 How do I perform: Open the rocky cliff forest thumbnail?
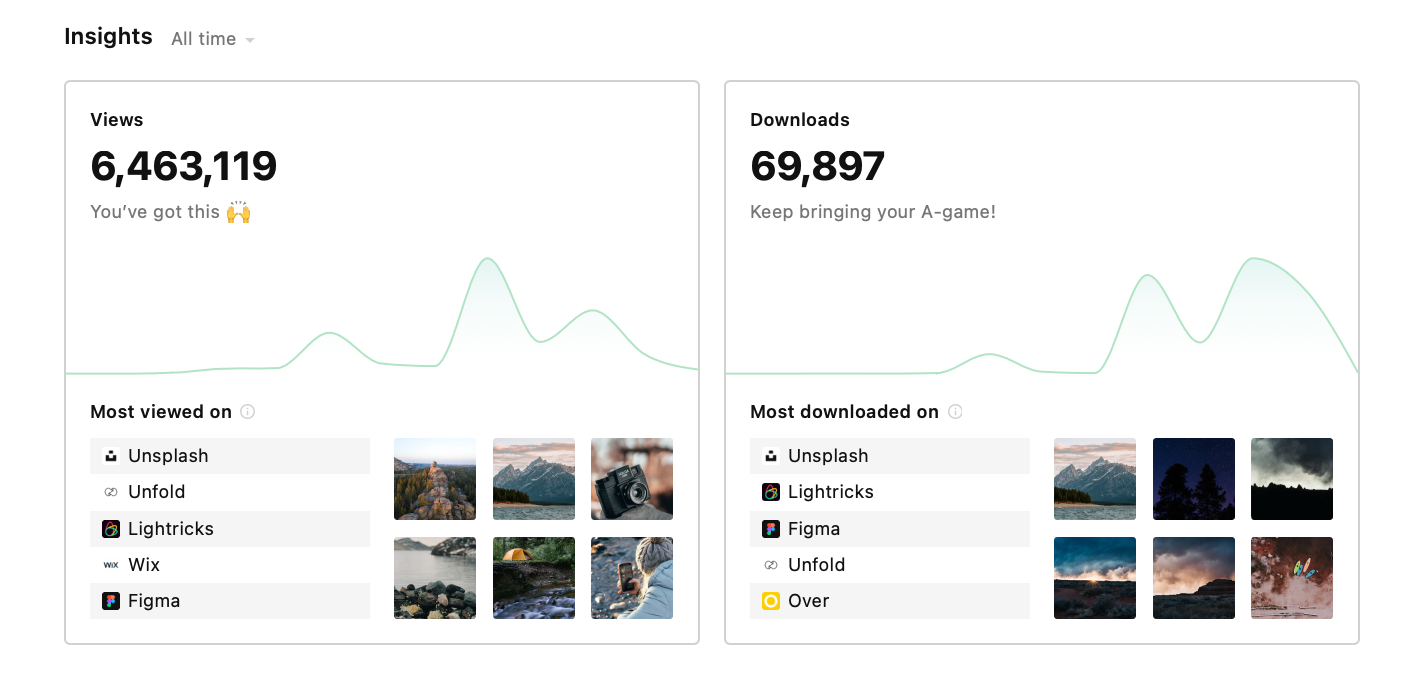[435, 479]
